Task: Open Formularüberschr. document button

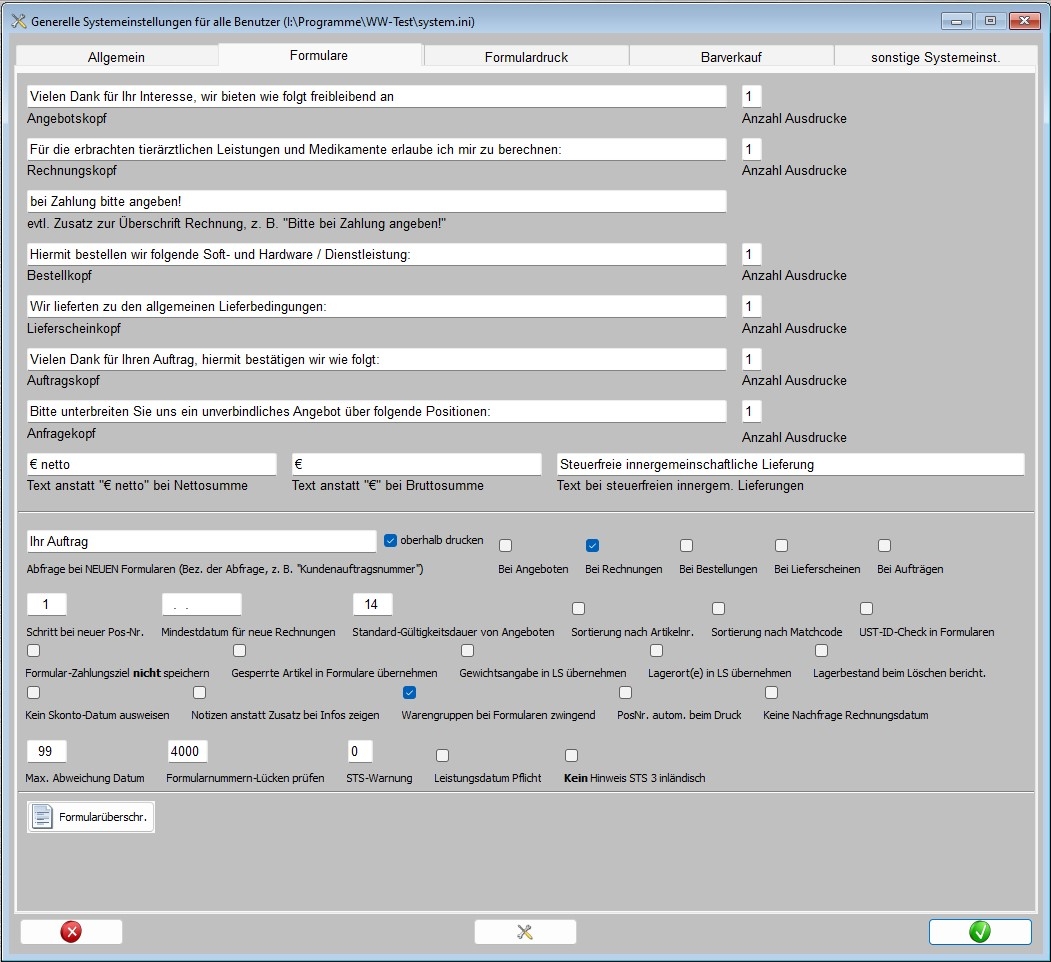Action: point(91,817)
